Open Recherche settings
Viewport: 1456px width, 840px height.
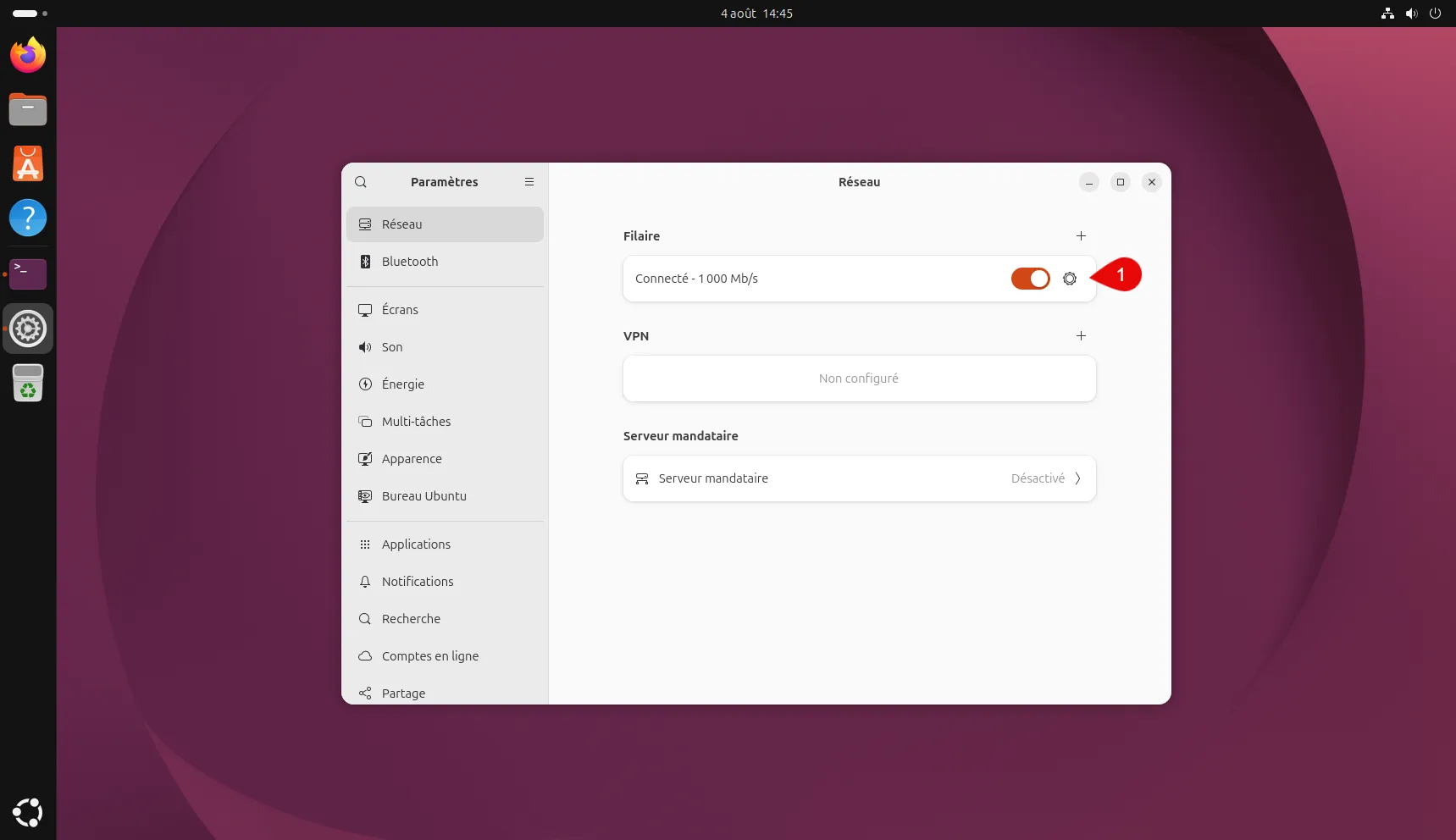tap(445, 619)
